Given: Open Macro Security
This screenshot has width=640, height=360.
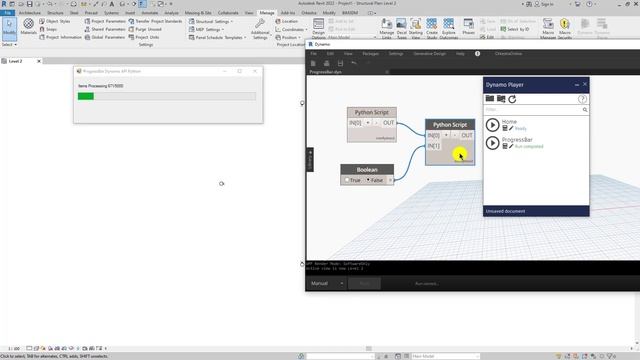Looking at the screenshot, I should 565,28.
